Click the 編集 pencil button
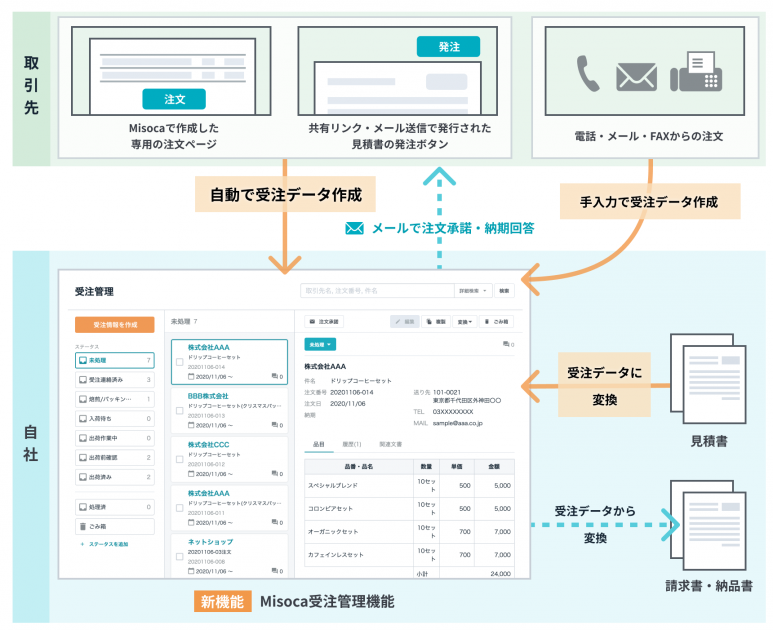This screenshot has height=630, width=773. (405, 322)
